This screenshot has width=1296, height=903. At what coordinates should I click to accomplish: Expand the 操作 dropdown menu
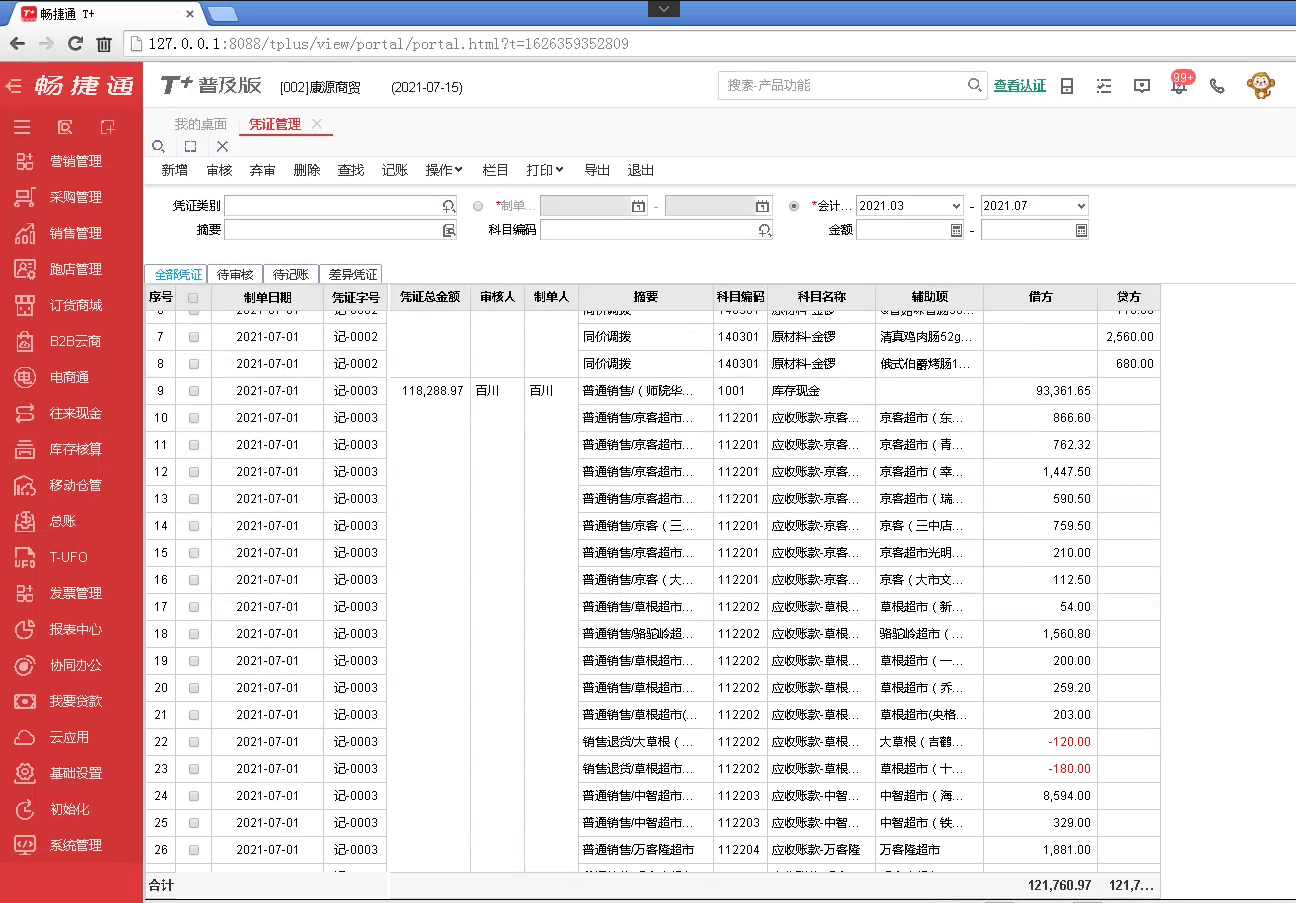pos(444,170)
